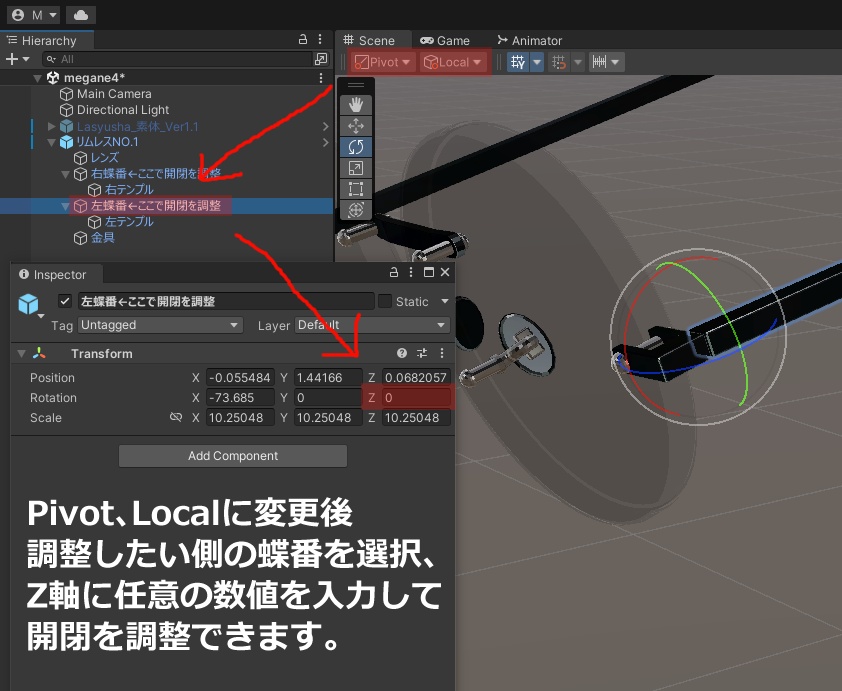Select the combined Transform tool
This screenshot has height=691, width=842.
coord(355,210)
